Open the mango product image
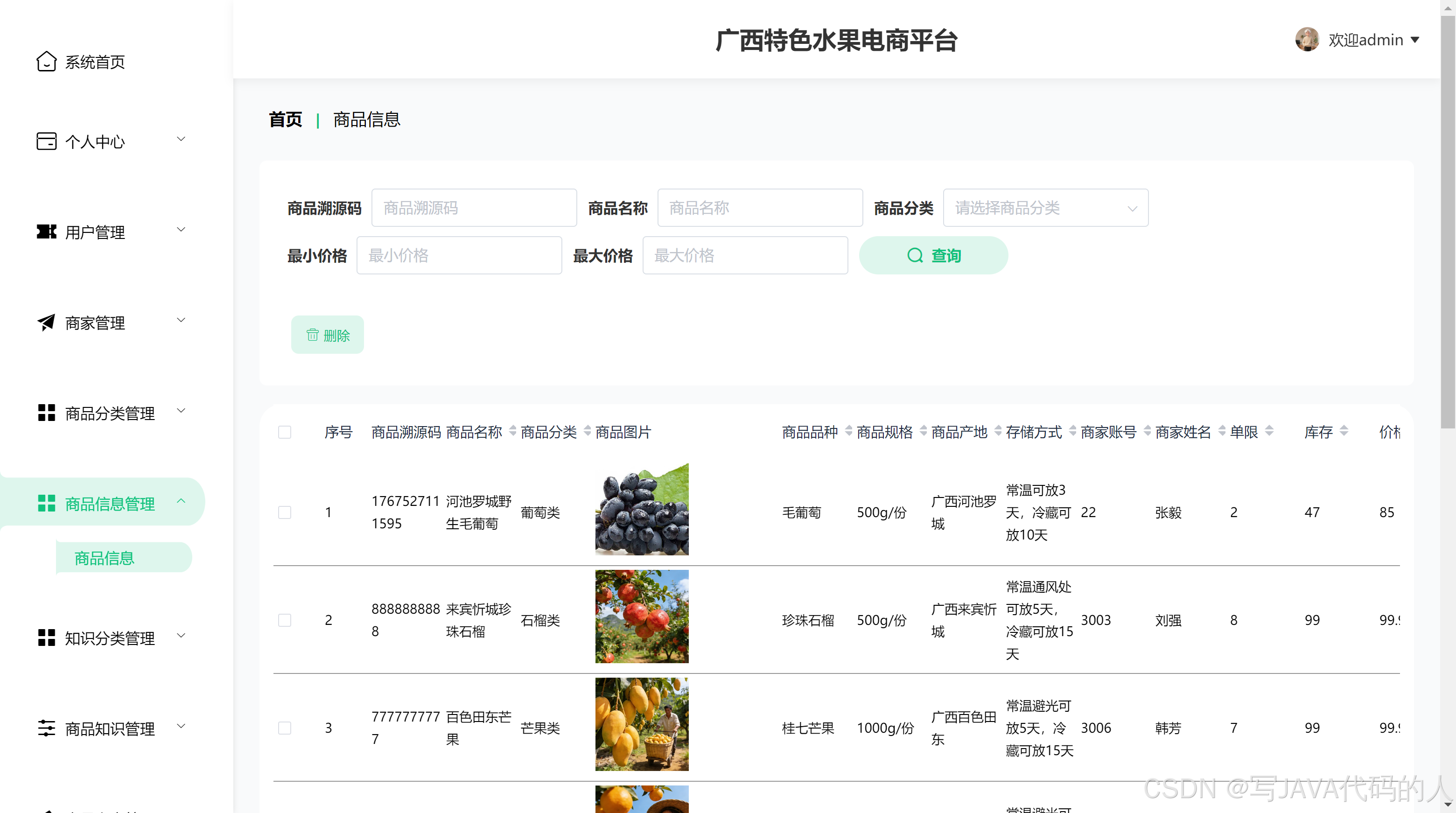The image size is (1456, 813). tap(642, 724)
